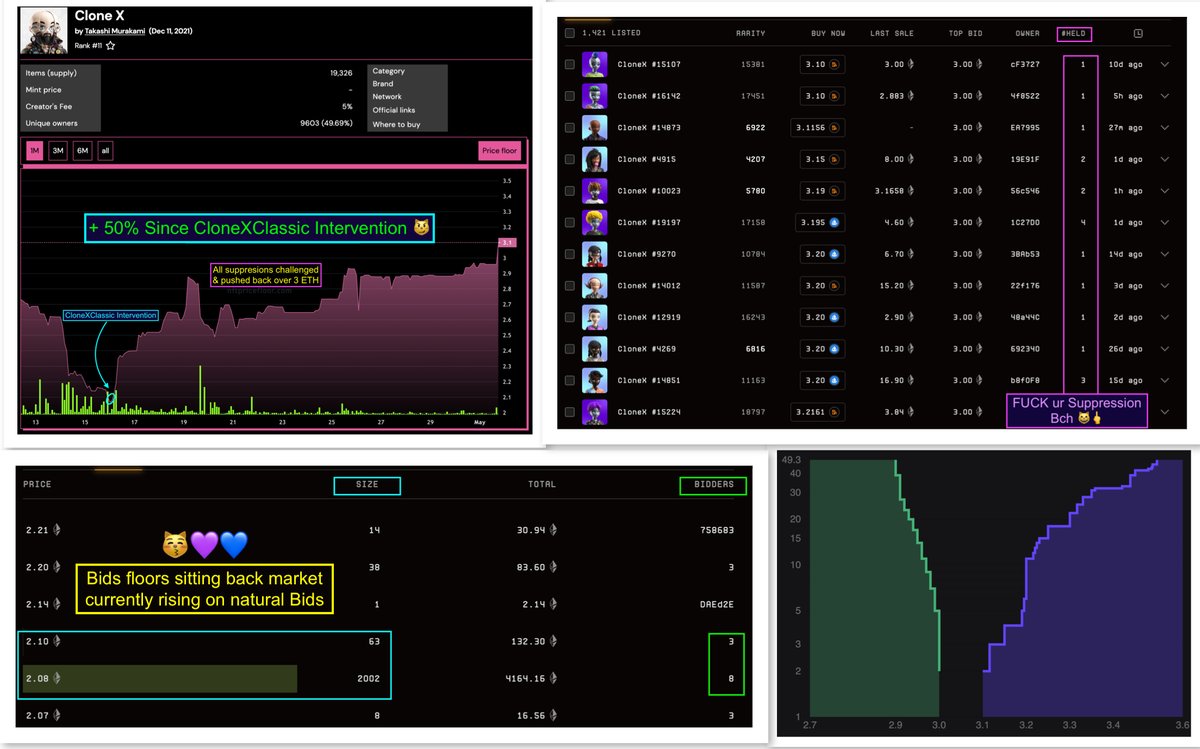Switch chart range to 6M
Screen dimensions: 1200x749
[x=83, y=151]
